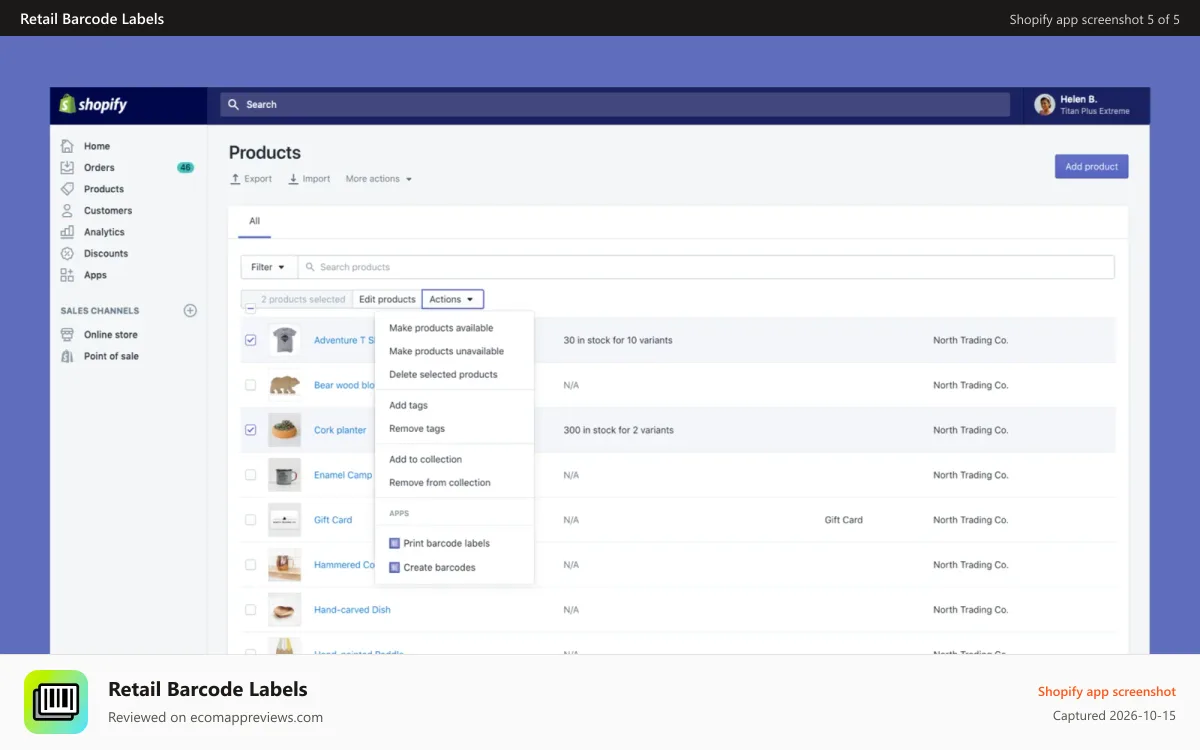1200x750 pixels.
Task: Click the Retail Barcode Labels app logo
Action: (x=56, y=702)
